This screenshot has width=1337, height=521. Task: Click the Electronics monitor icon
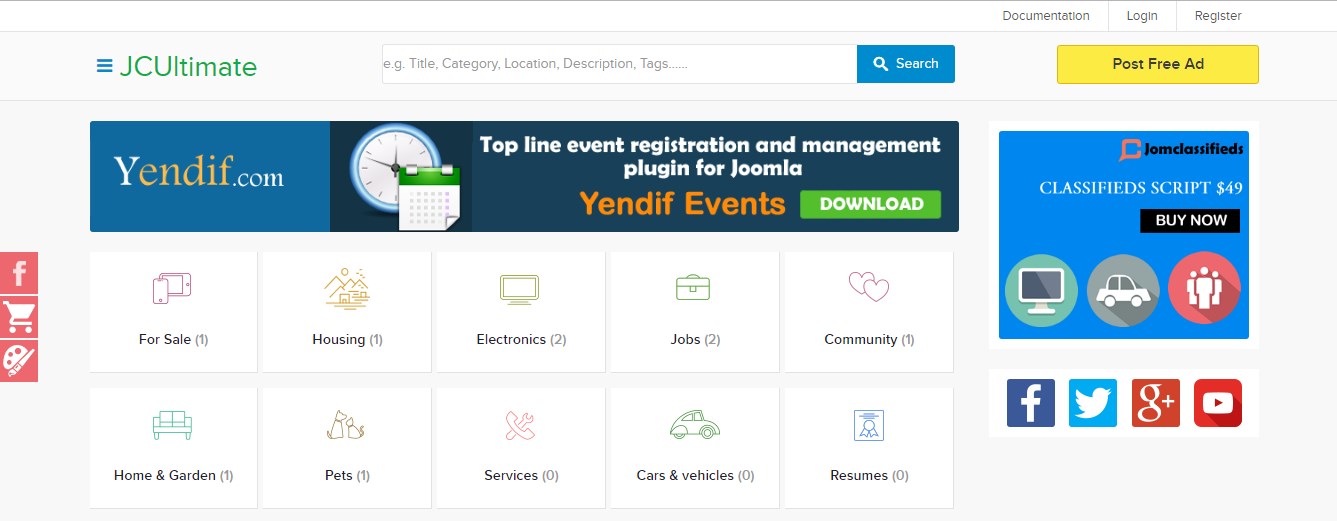[519, 289]
